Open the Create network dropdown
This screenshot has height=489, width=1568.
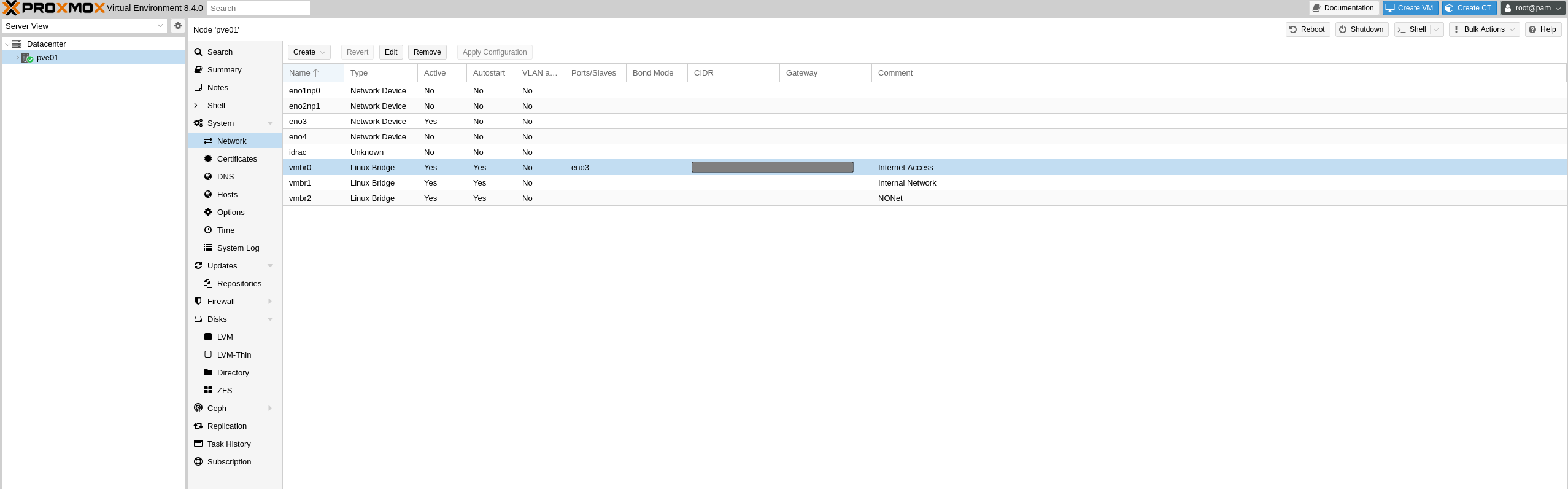pos(309,52)
